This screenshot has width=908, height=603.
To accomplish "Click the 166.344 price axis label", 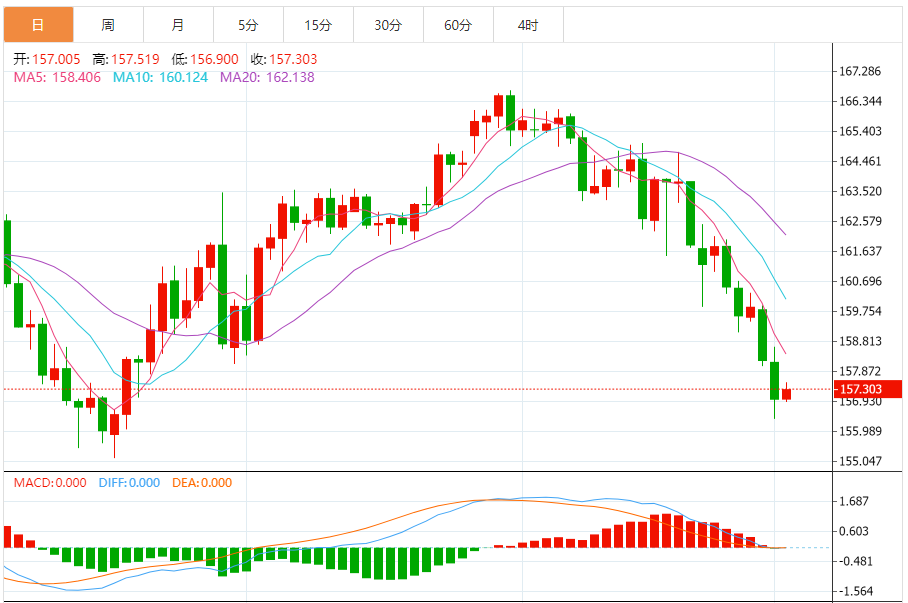I will coord(861,101).
